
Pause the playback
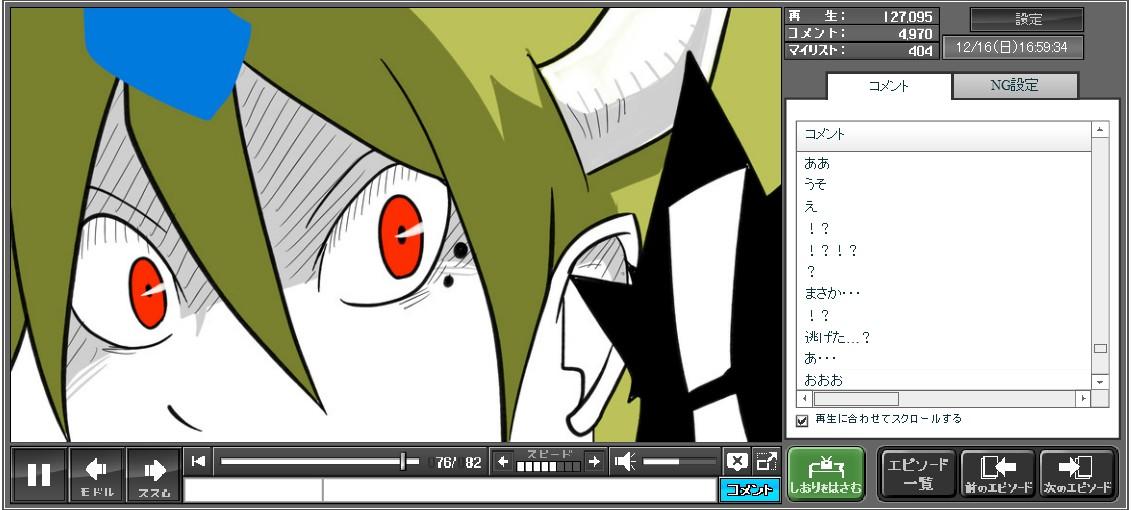[x=39, y=474]
